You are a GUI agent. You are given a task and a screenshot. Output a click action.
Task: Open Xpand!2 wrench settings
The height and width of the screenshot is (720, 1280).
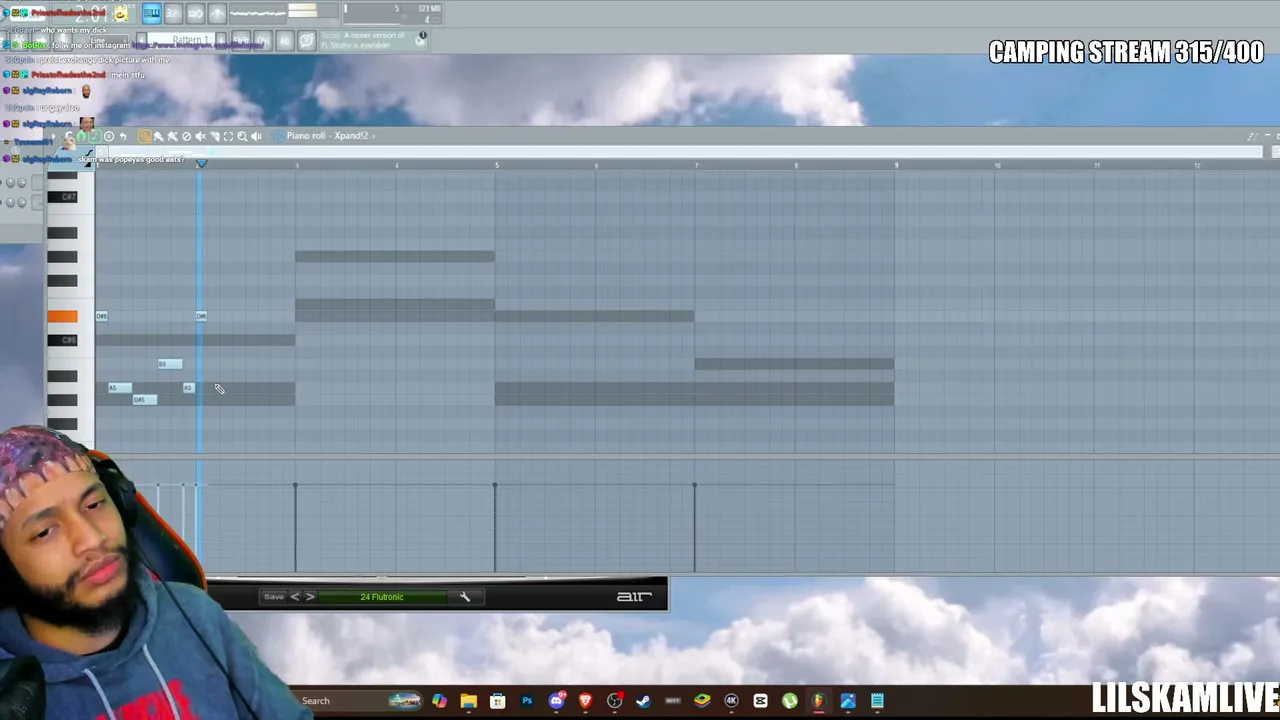[464, 597]
